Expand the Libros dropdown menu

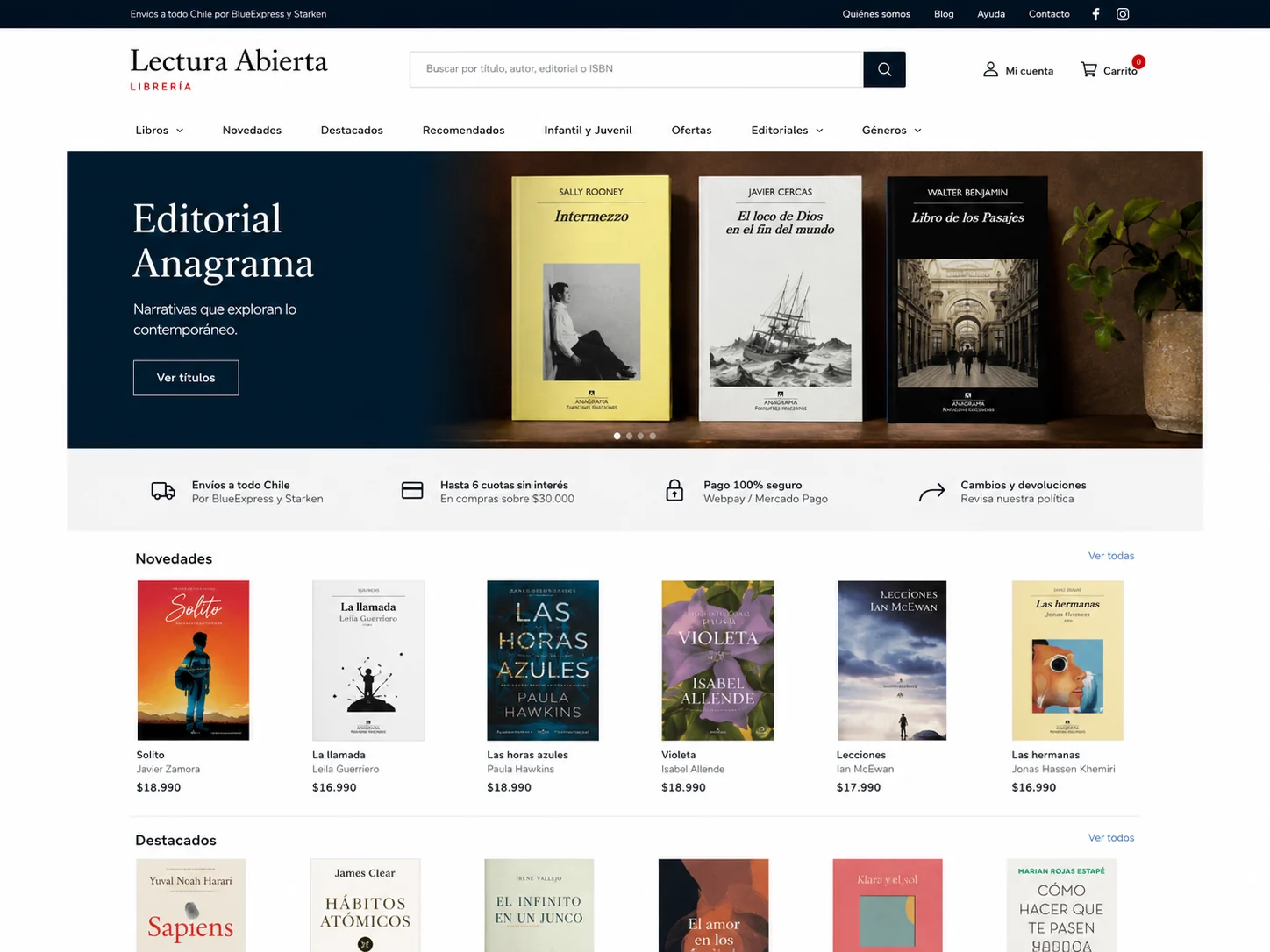coord(160,131)
